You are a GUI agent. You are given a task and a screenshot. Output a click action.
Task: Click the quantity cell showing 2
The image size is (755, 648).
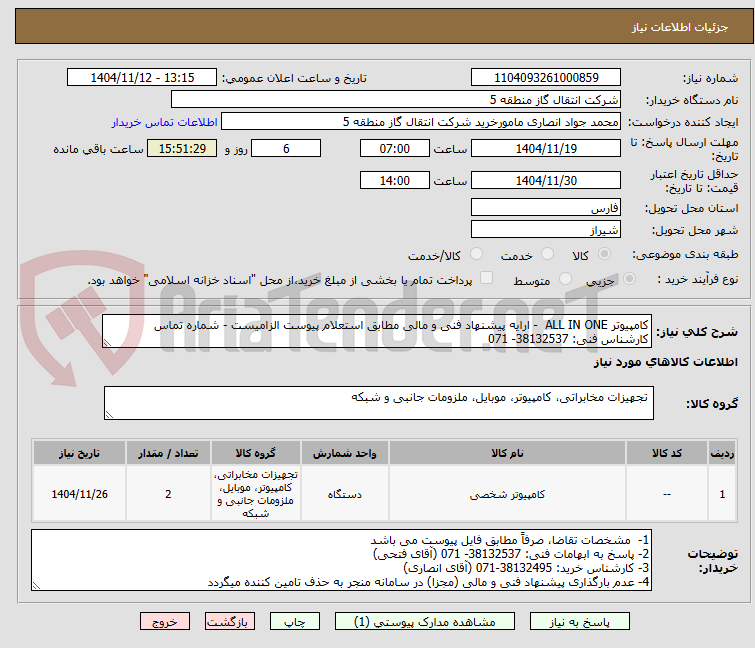click(x=168, y=494)
